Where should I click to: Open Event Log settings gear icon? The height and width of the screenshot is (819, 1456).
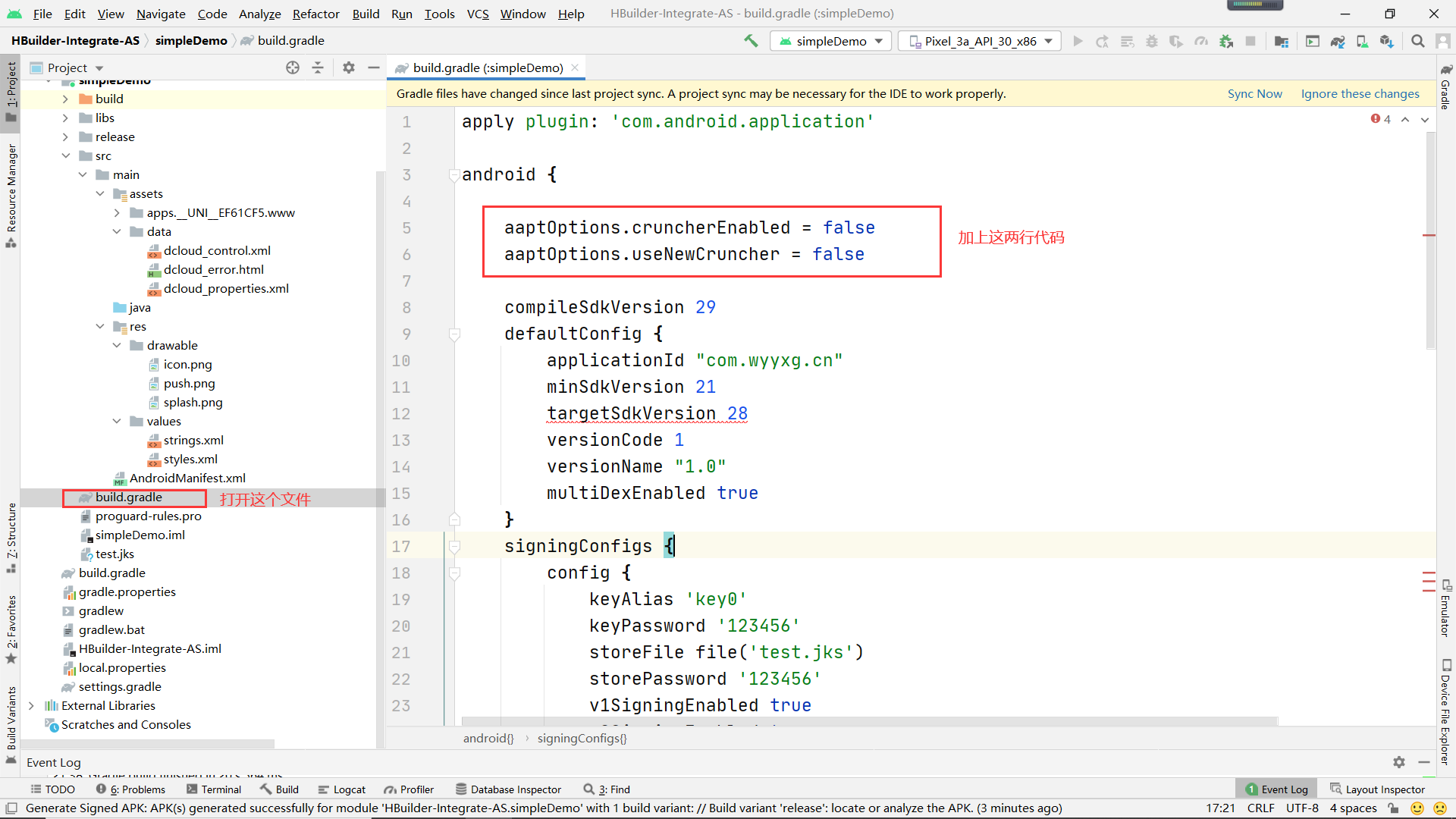tap(1399, 762)
